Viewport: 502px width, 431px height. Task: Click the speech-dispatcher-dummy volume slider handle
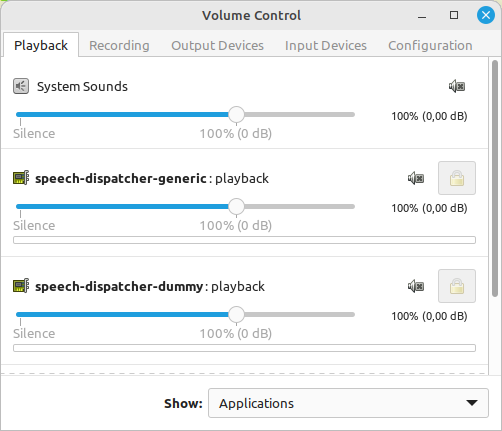pos(236,315)
